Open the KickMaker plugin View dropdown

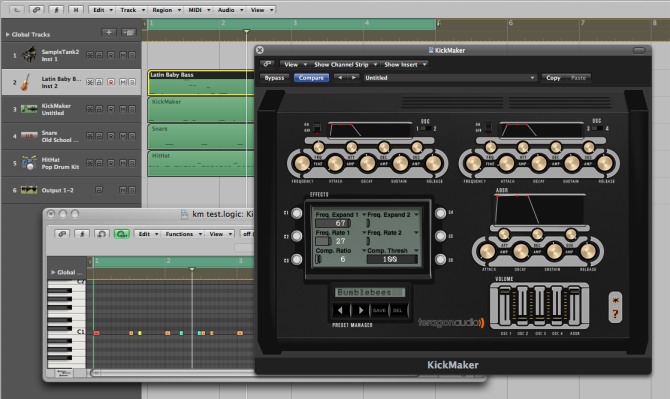294,64
